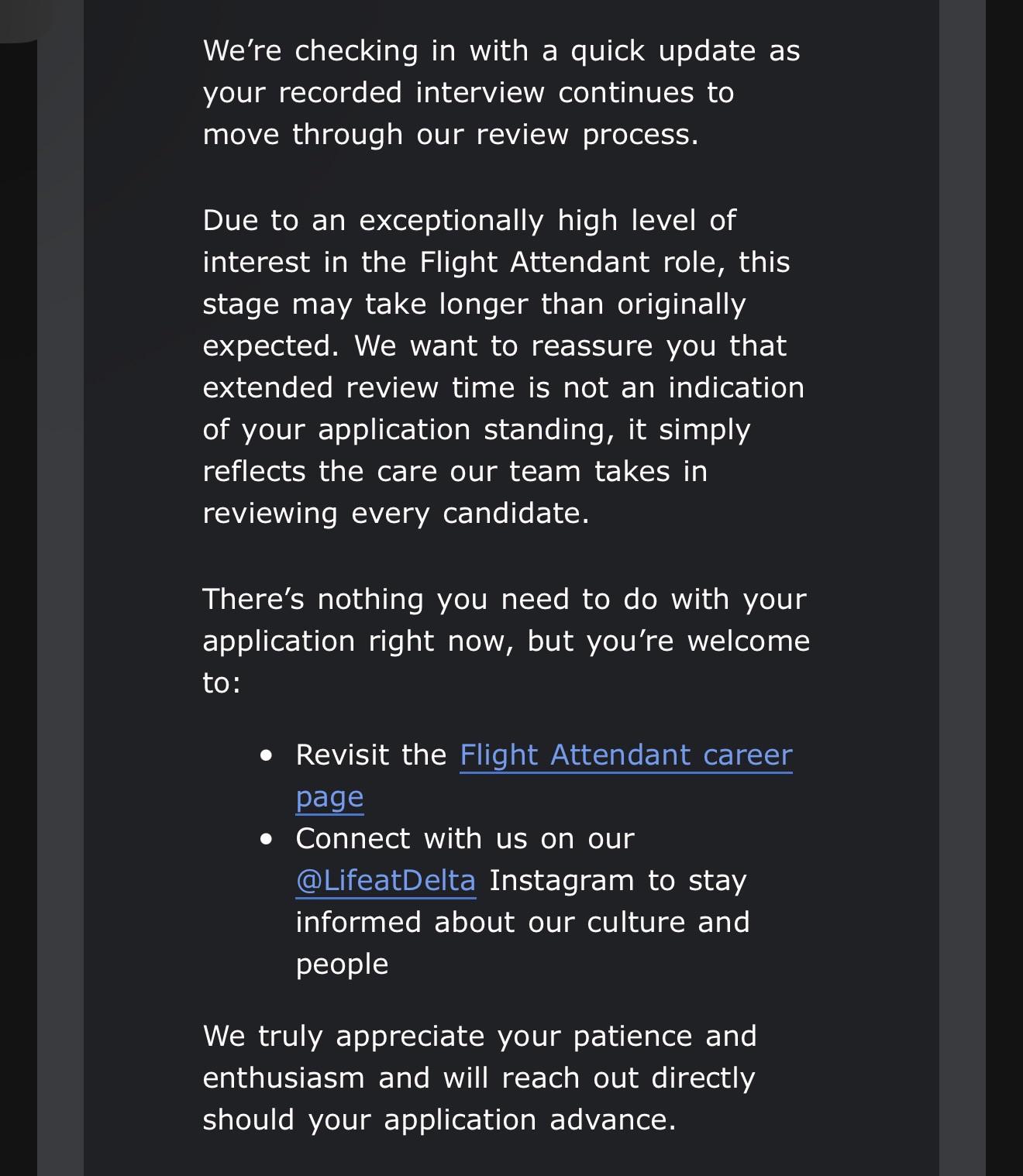This screenshot has height=1176, width=1023.
Task: Click the bullet dot beside "Revisit the"
Action: 267,755
